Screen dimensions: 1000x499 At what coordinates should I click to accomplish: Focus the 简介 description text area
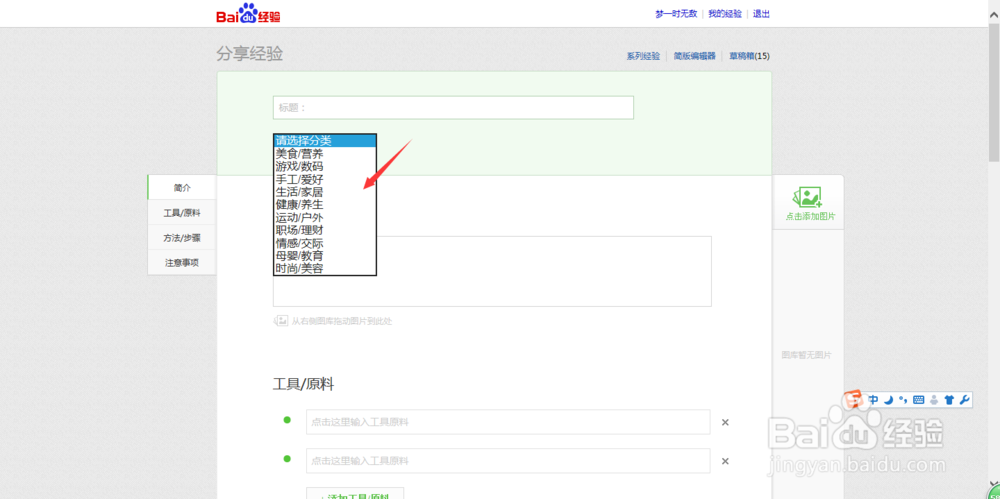pyautogui.click(x=492, y=271)
